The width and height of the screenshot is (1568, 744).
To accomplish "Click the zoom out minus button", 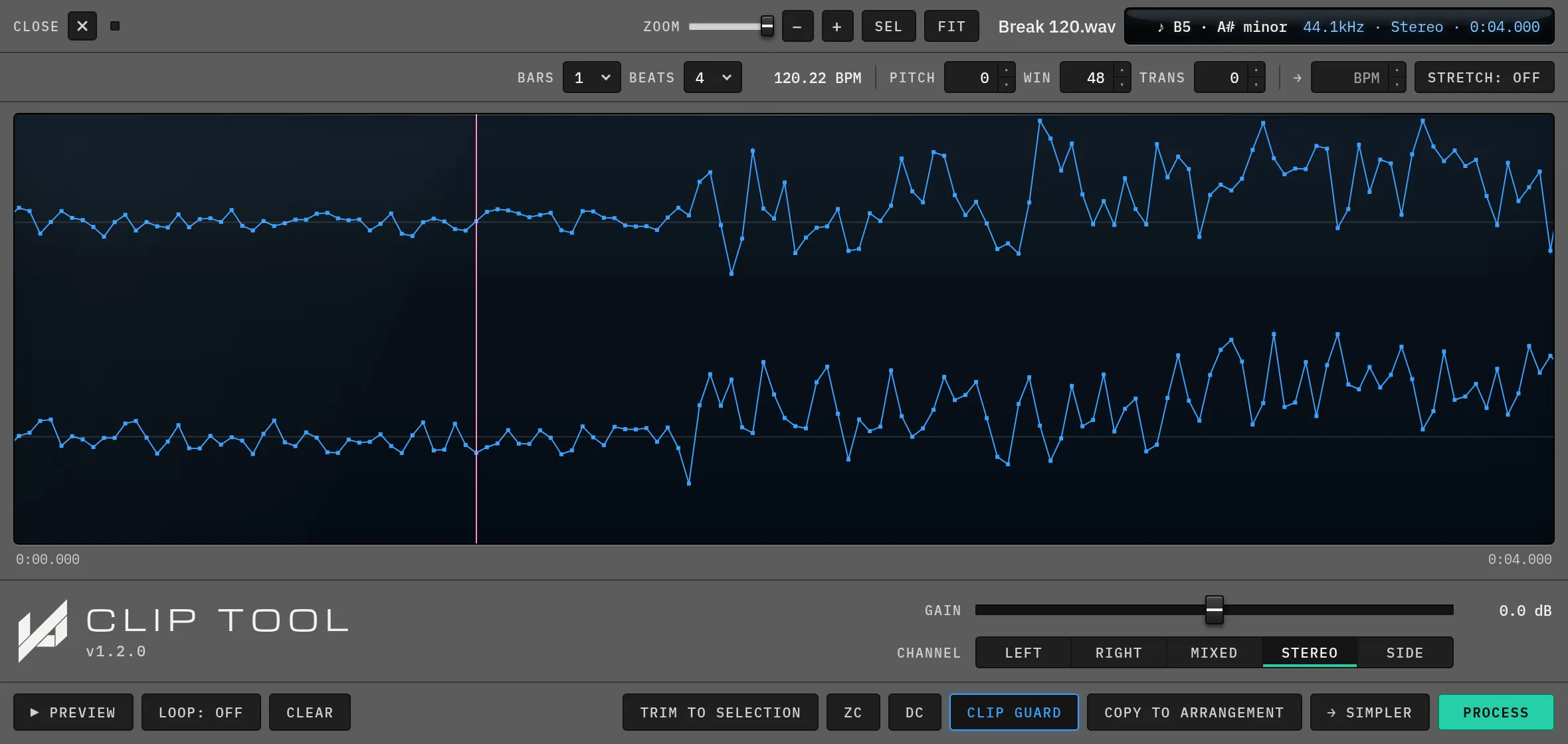I will [x=797, y=27].
